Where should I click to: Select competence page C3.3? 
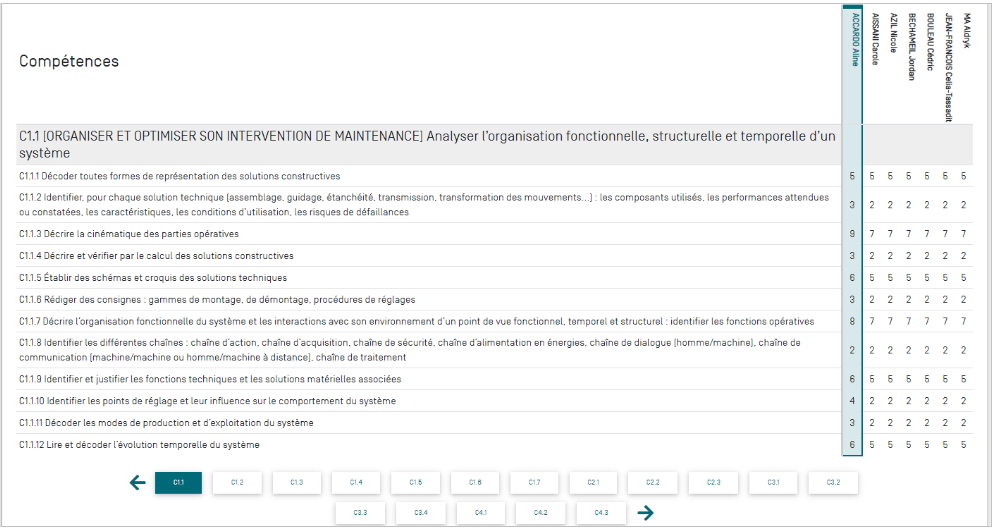(x=360, y=513)
